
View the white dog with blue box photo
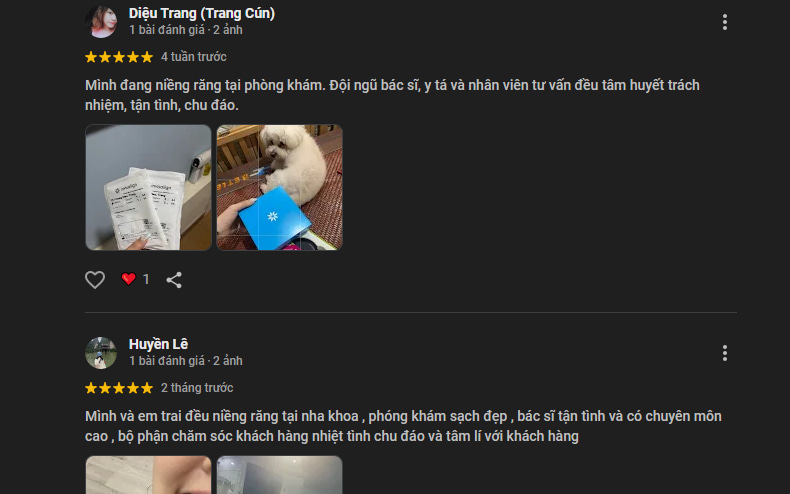(x=280, y=188)
